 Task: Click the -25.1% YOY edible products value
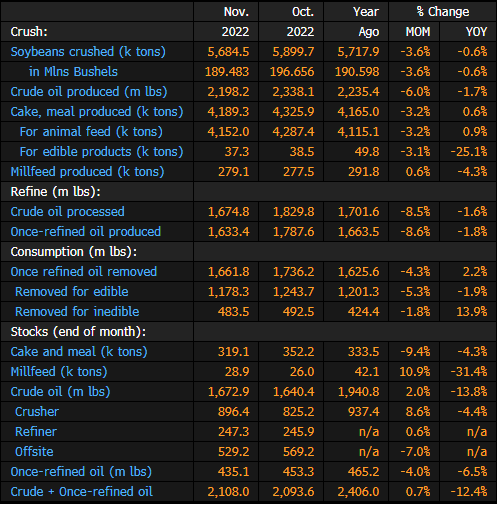(469, 152)
